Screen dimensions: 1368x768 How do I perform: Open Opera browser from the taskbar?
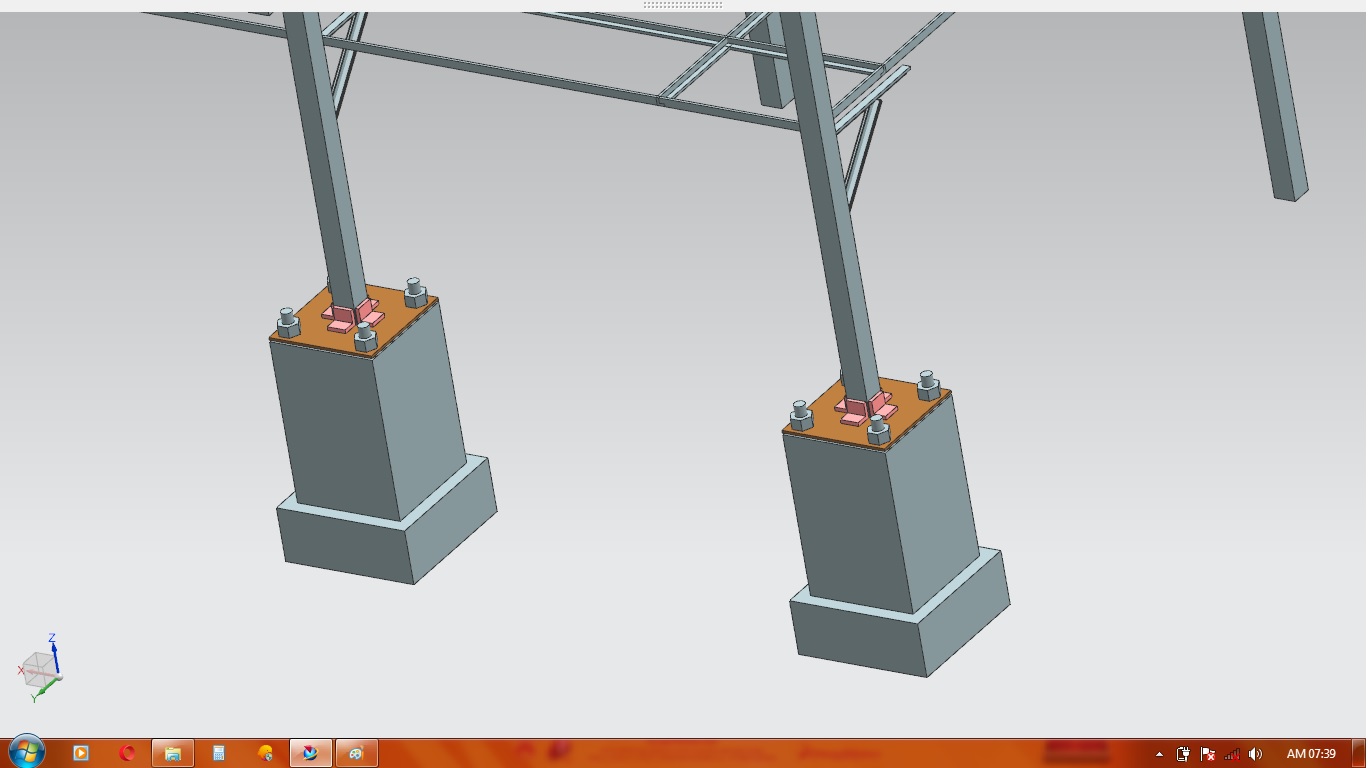coord(127,753)
